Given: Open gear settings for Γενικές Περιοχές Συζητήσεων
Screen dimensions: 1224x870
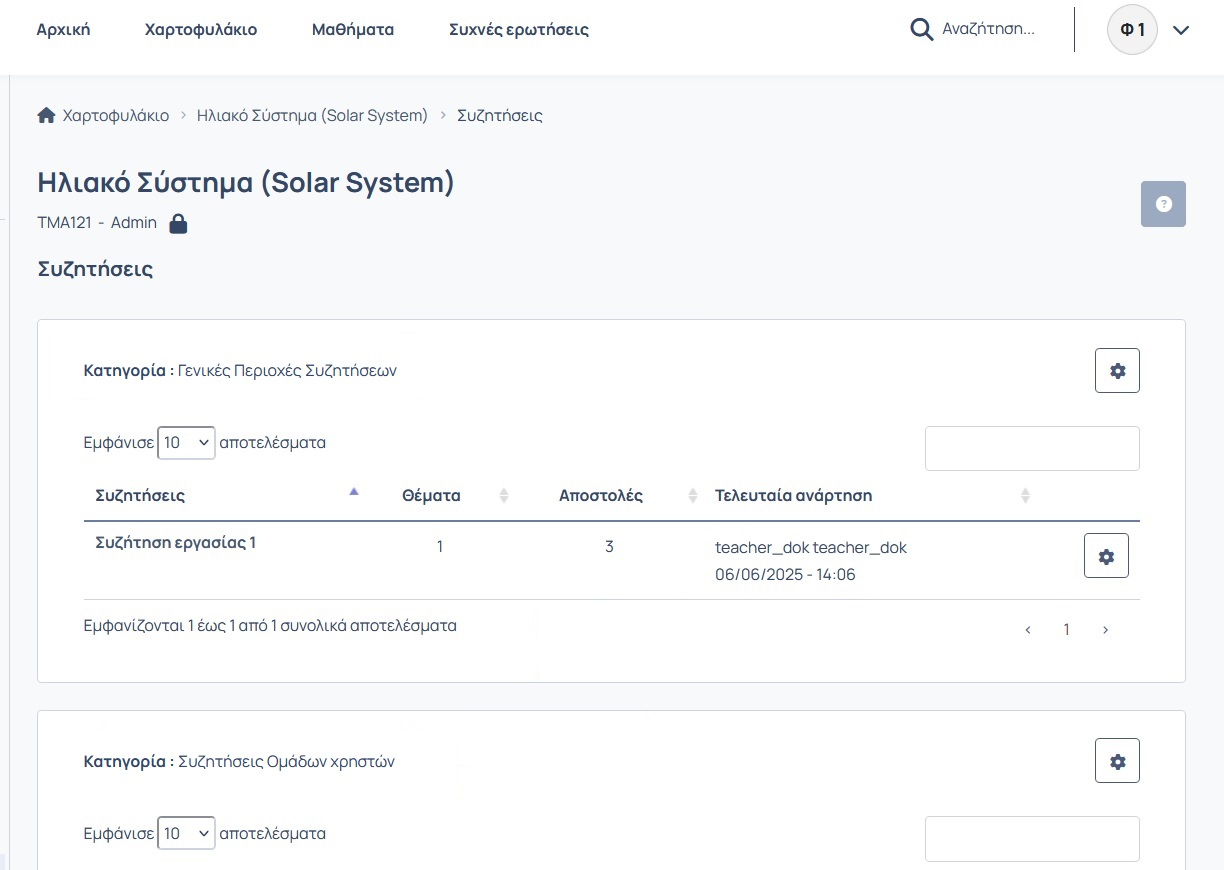Looking at the screenshot, I should coord(1117,371).
